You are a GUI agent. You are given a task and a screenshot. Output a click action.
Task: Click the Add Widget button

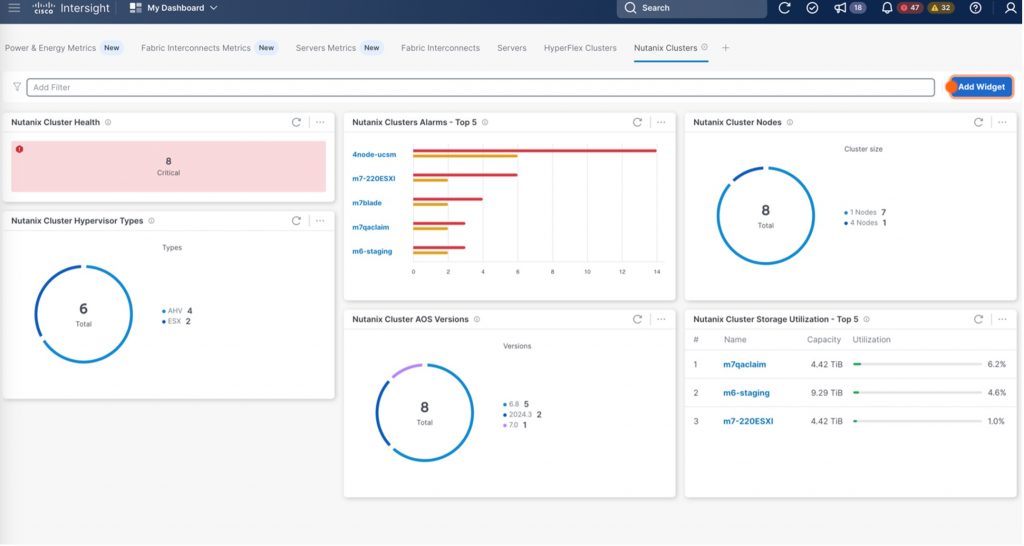click(981, 87)
